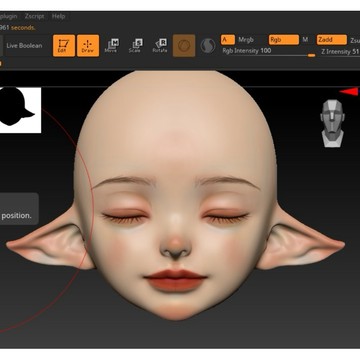
Task: Adjust the Z Intensity slider
Action: (340, 52)
